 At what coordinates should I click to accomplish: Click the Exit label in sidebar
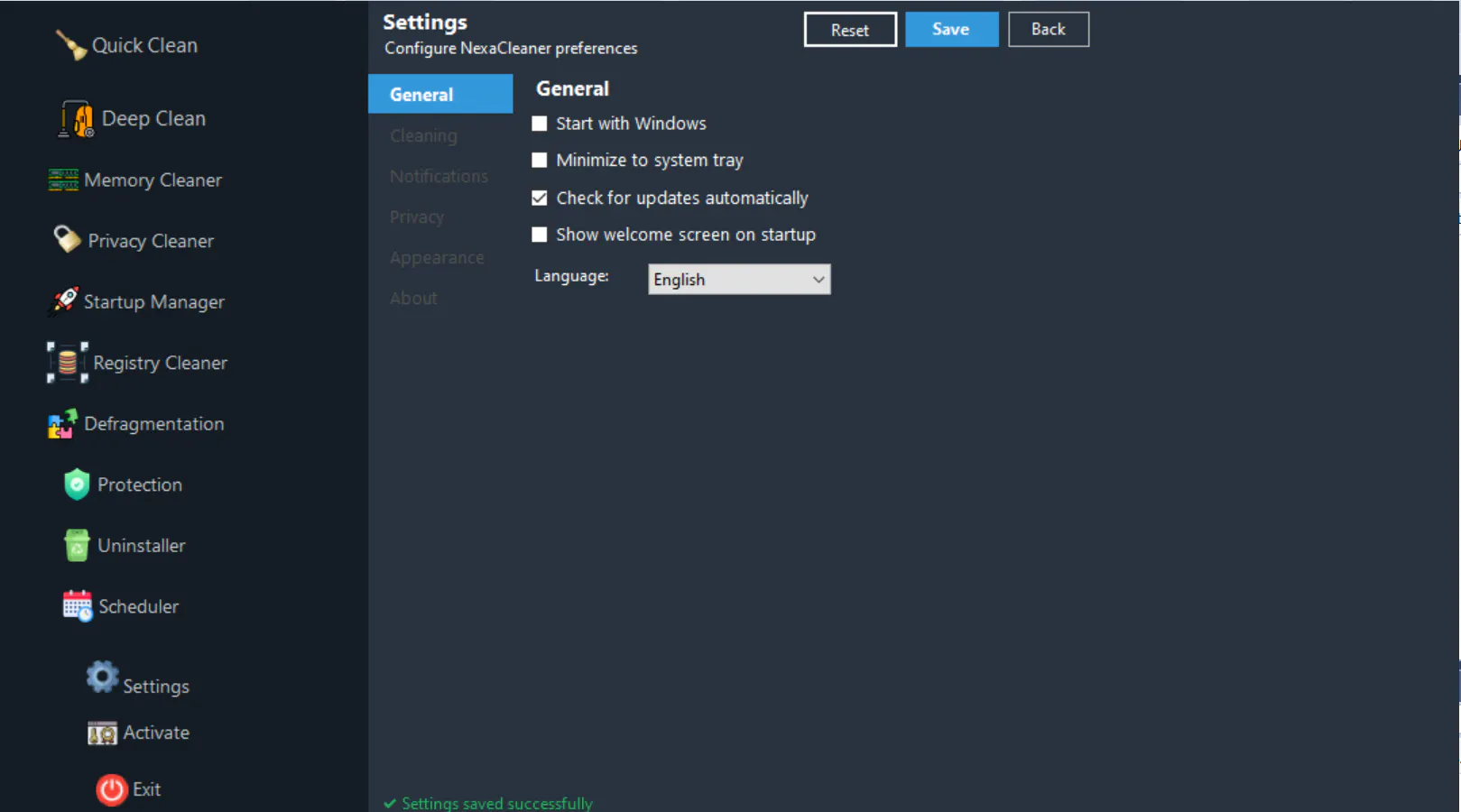pyautogui.click(x=147, y=789)
